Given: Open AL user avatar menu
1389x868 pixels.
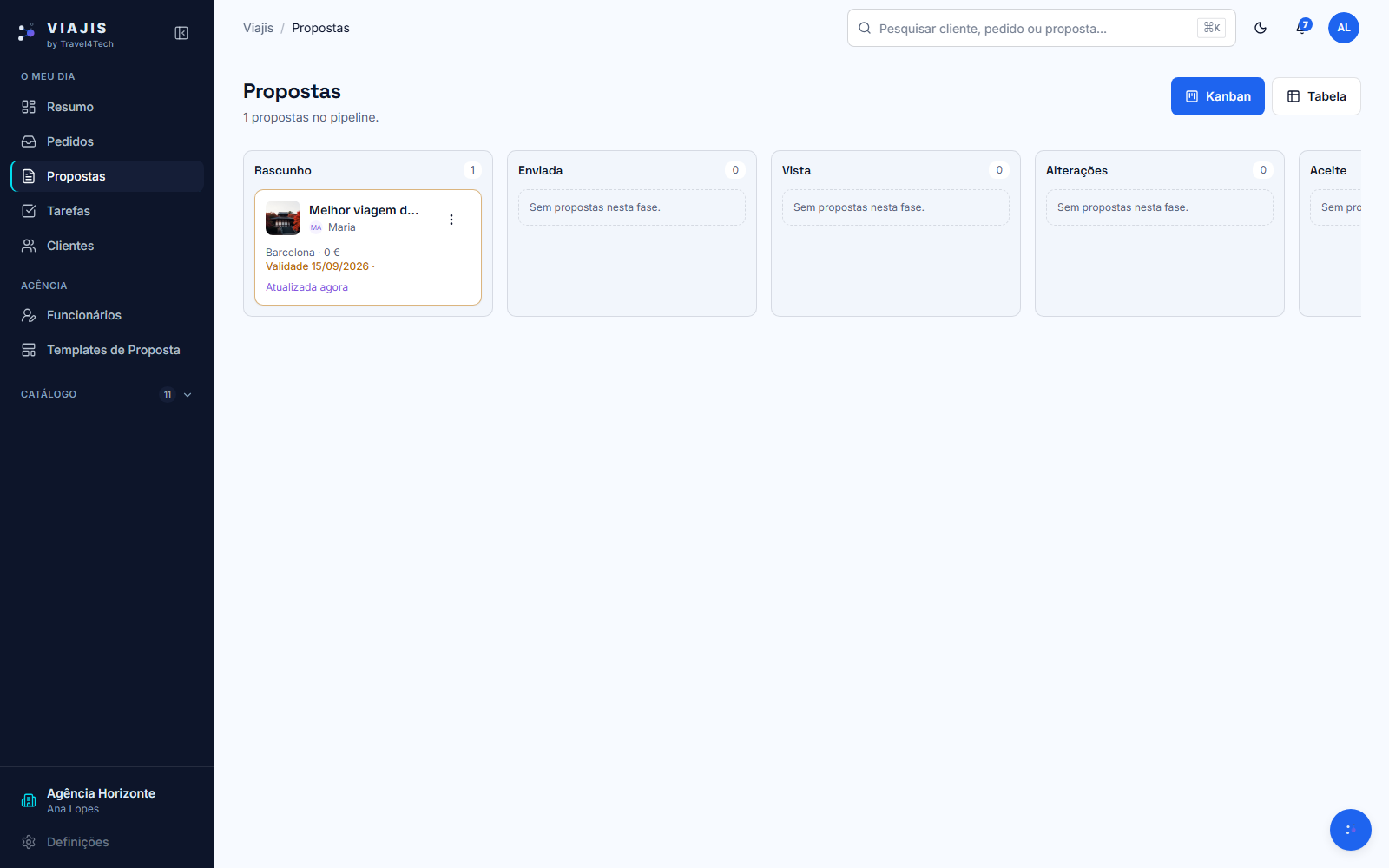Looking at the screenshot, I should [1344, 28].
